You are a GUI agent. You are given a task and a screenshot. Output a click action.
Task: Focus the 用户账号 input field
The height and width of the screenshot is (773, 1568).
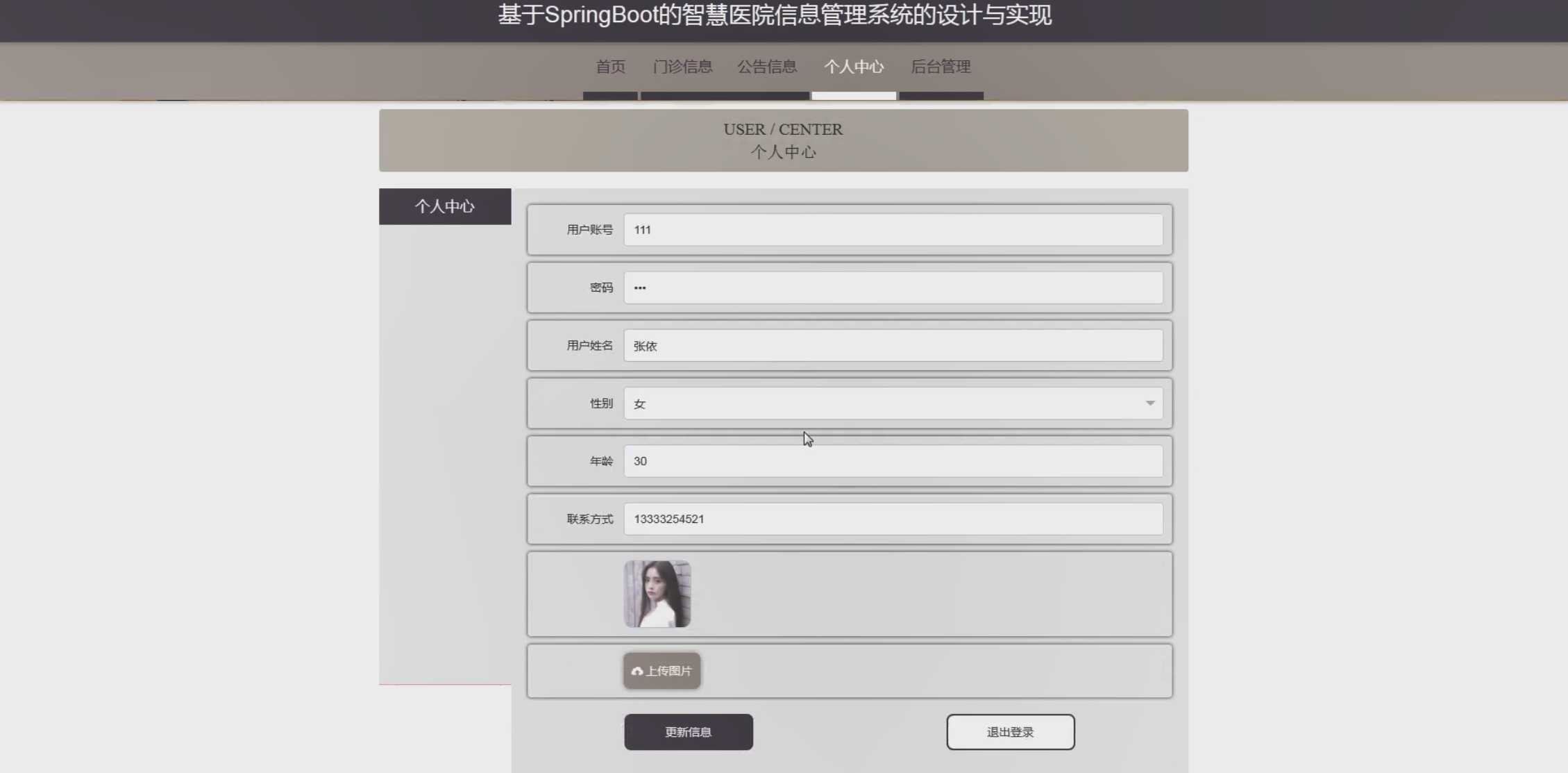(893, 230)
